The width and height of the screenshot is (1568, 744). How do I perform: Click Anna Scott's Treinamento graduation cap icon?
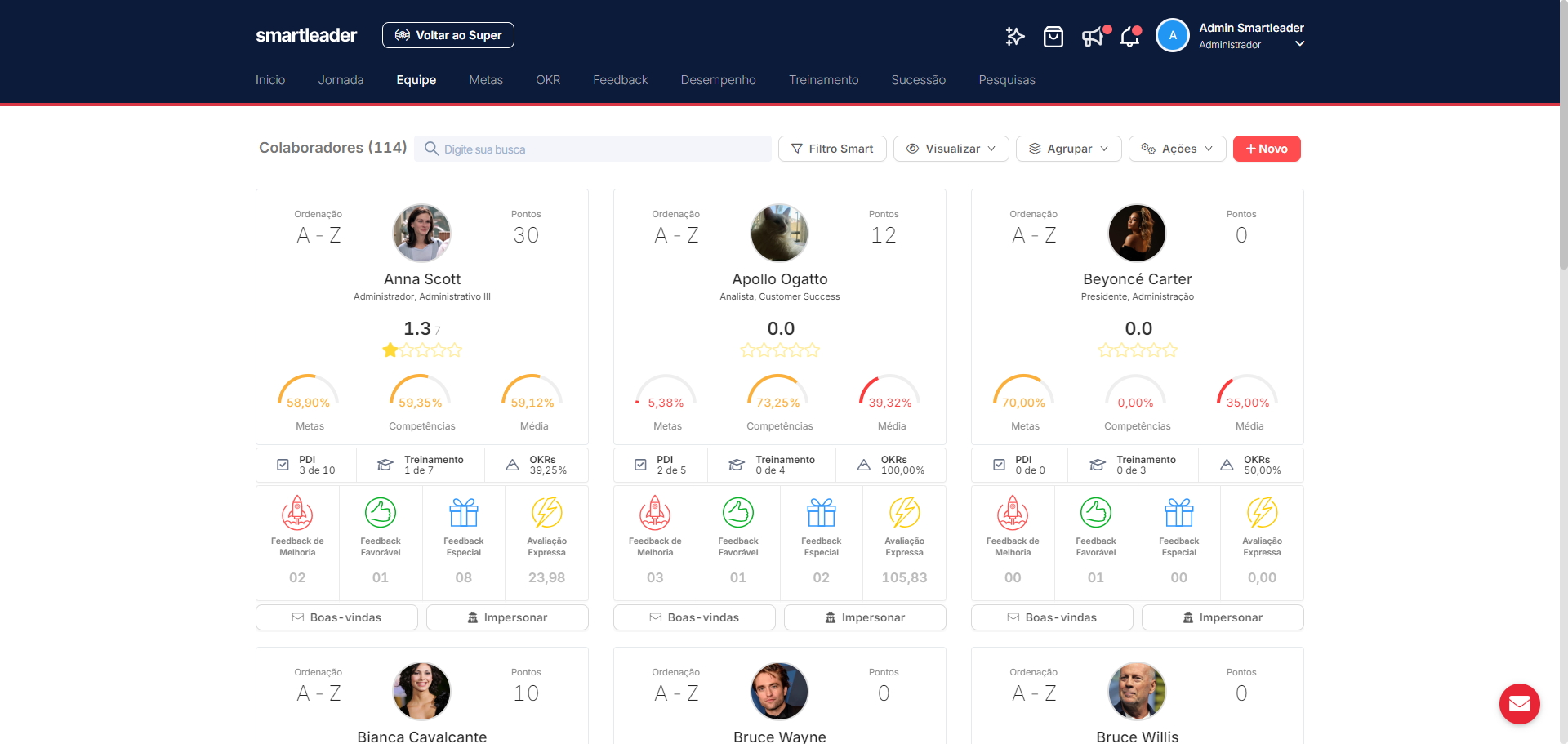385,465
